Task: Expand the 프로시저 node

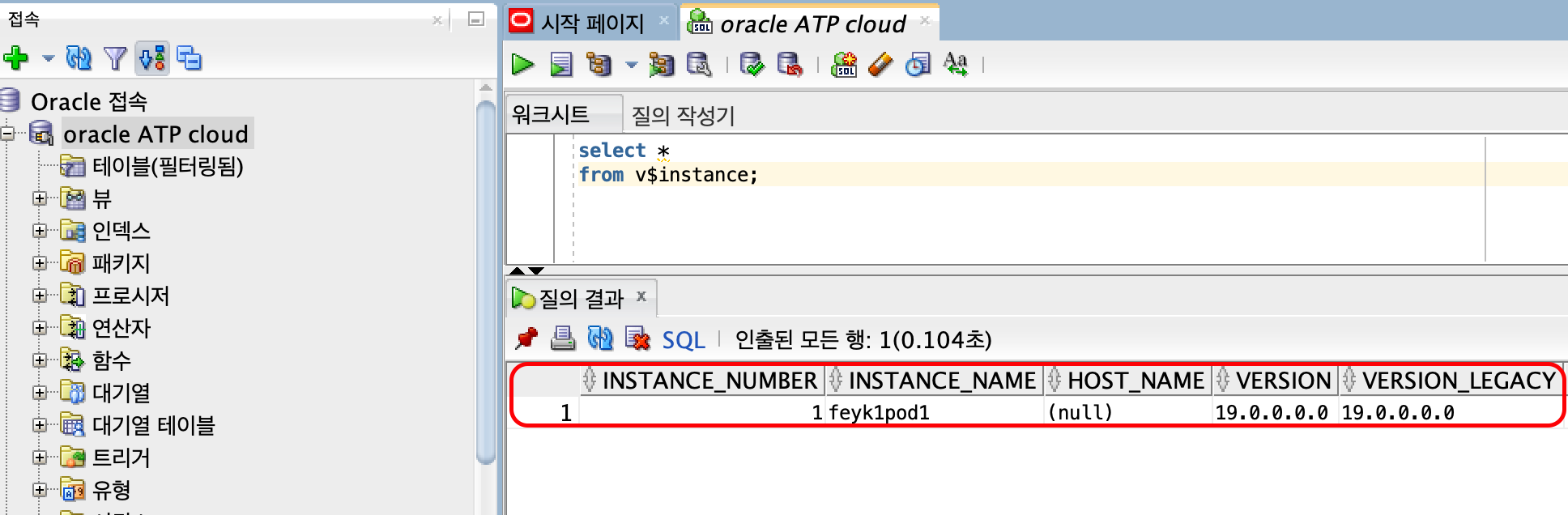Action: [39, 296]
